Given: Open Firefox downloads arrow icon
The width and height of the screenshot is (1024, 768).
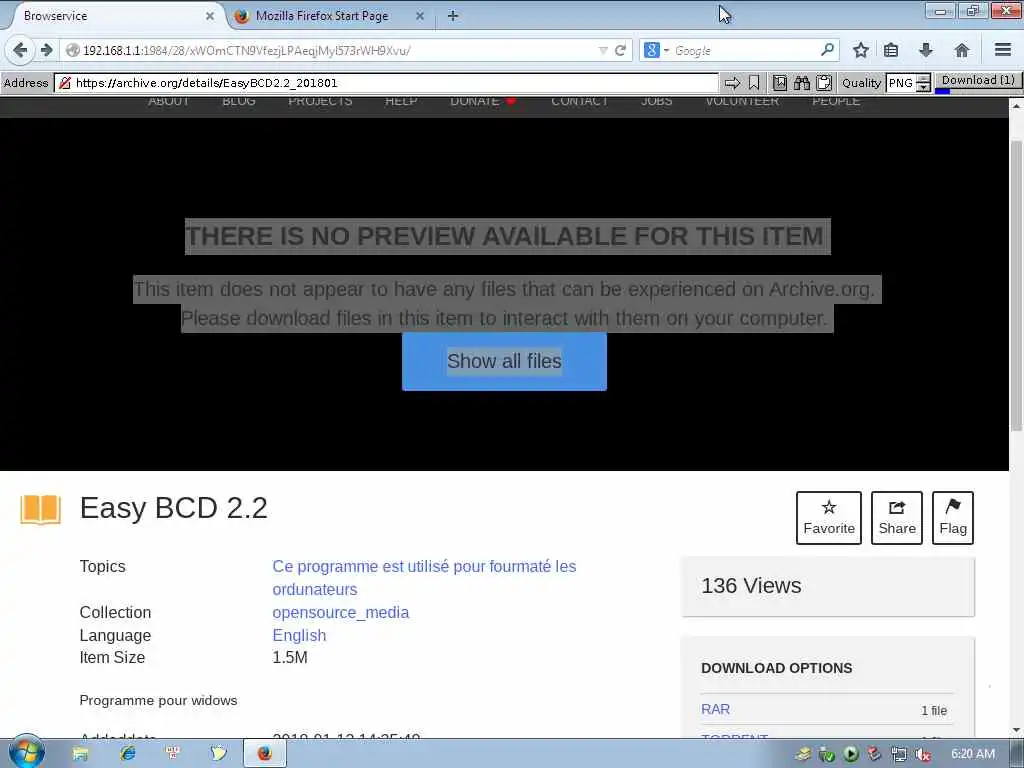Looking at the screenshot, I should click(x=925, y=50).
